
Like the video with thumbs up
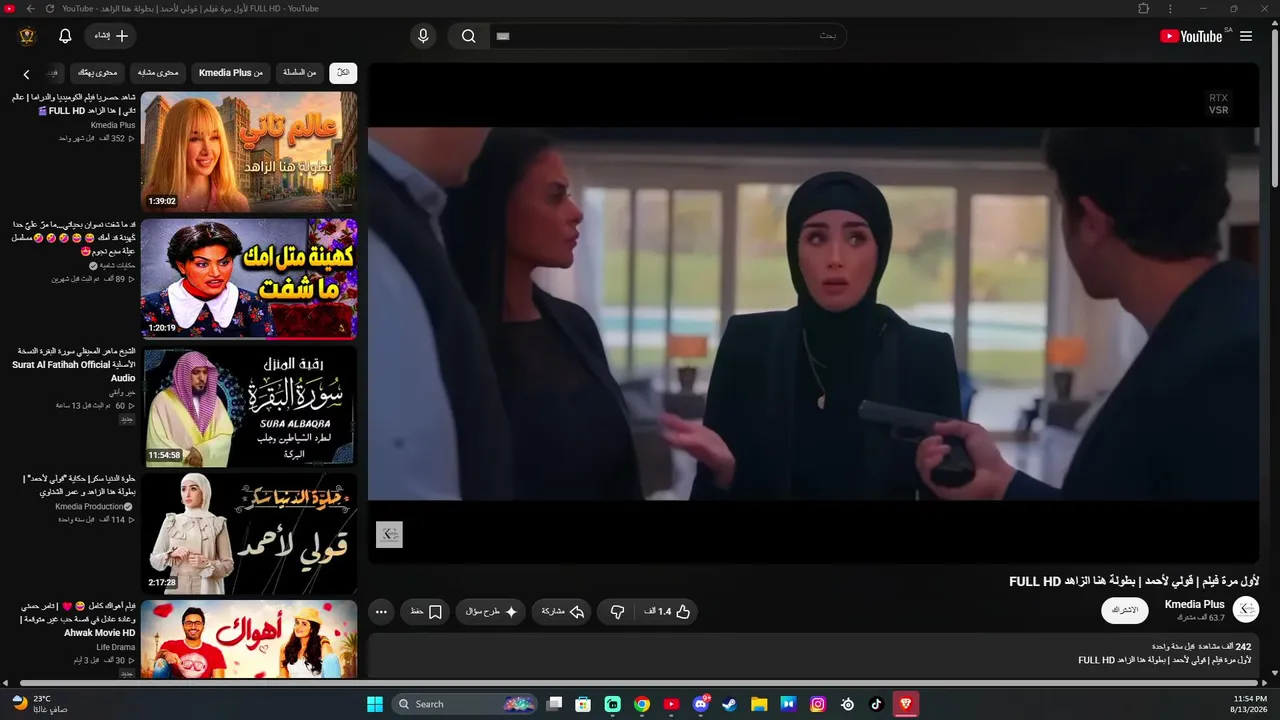tap(667, 611)
